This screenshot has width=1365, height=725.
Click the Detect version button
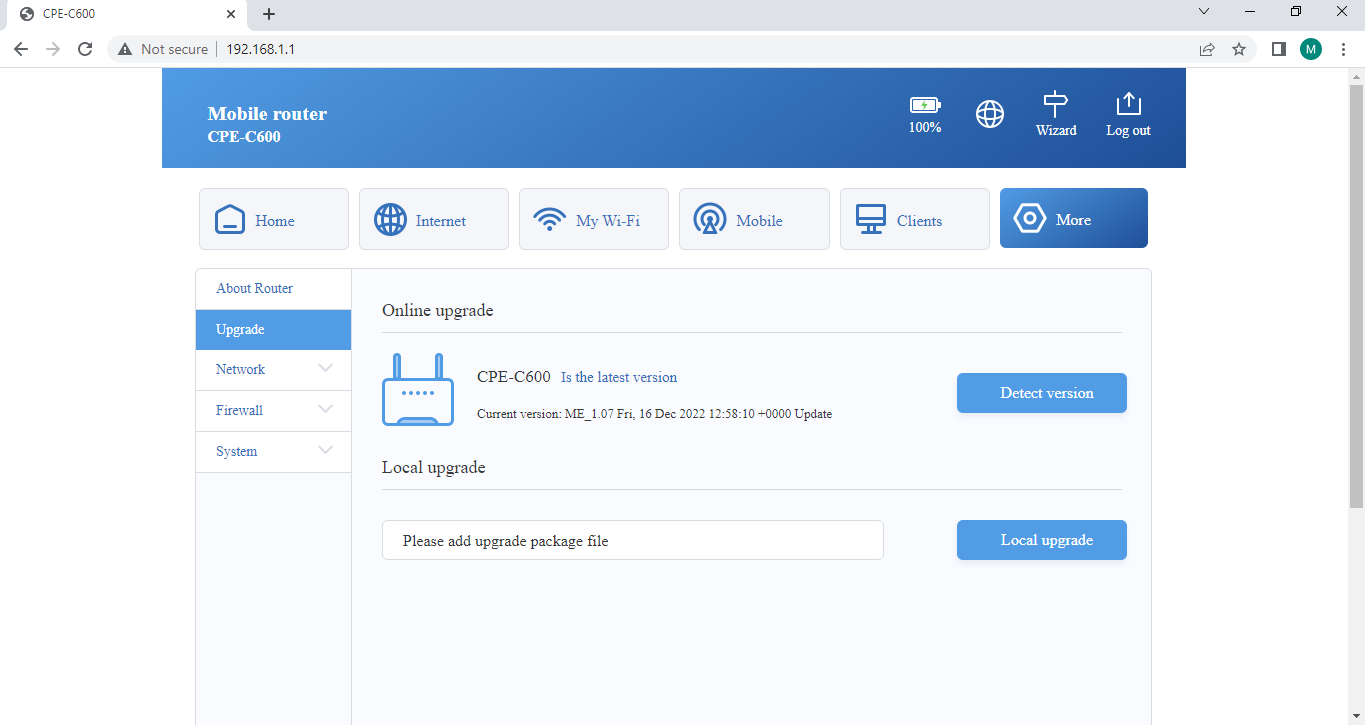[x=1042, y=393]
